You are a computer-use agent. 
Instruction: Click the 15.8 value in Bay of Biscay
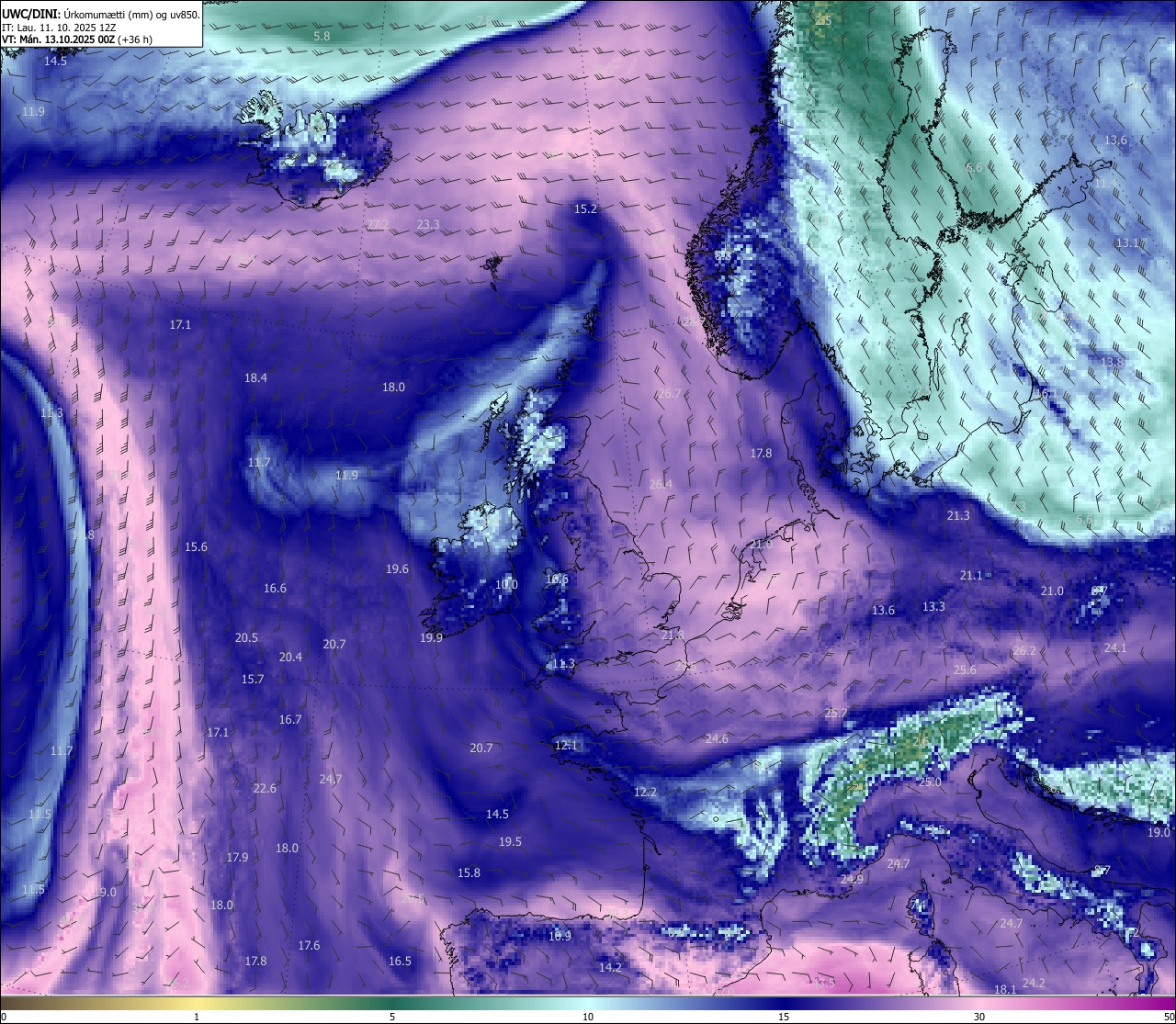click(x=469, y=872)
